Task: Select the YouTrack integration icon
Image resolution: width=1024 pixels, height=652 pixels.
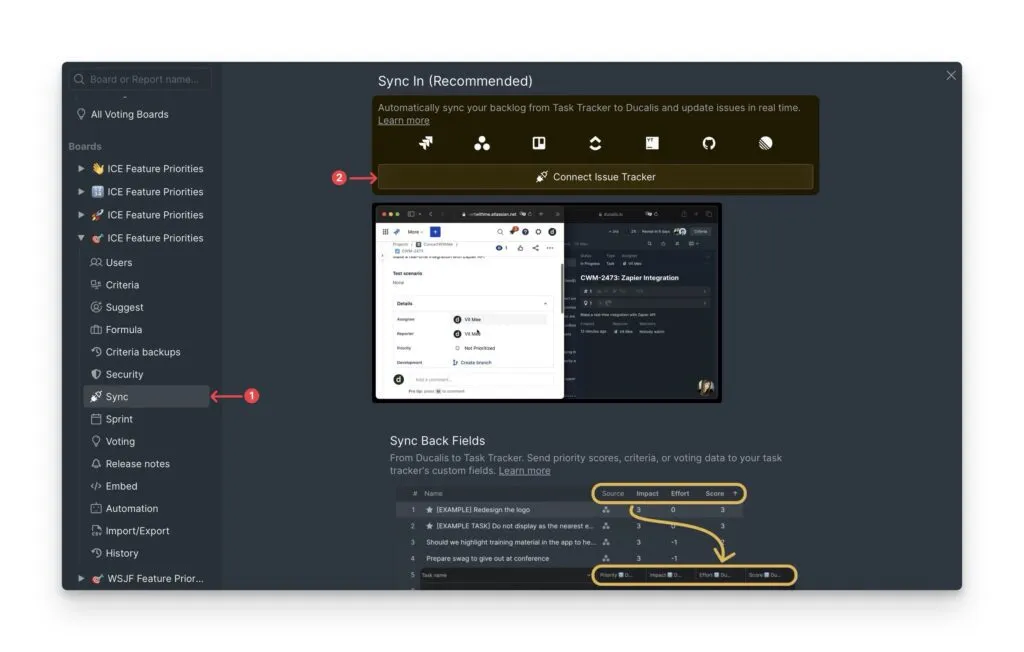Action: pyautogui.click(x=651, y=143)
